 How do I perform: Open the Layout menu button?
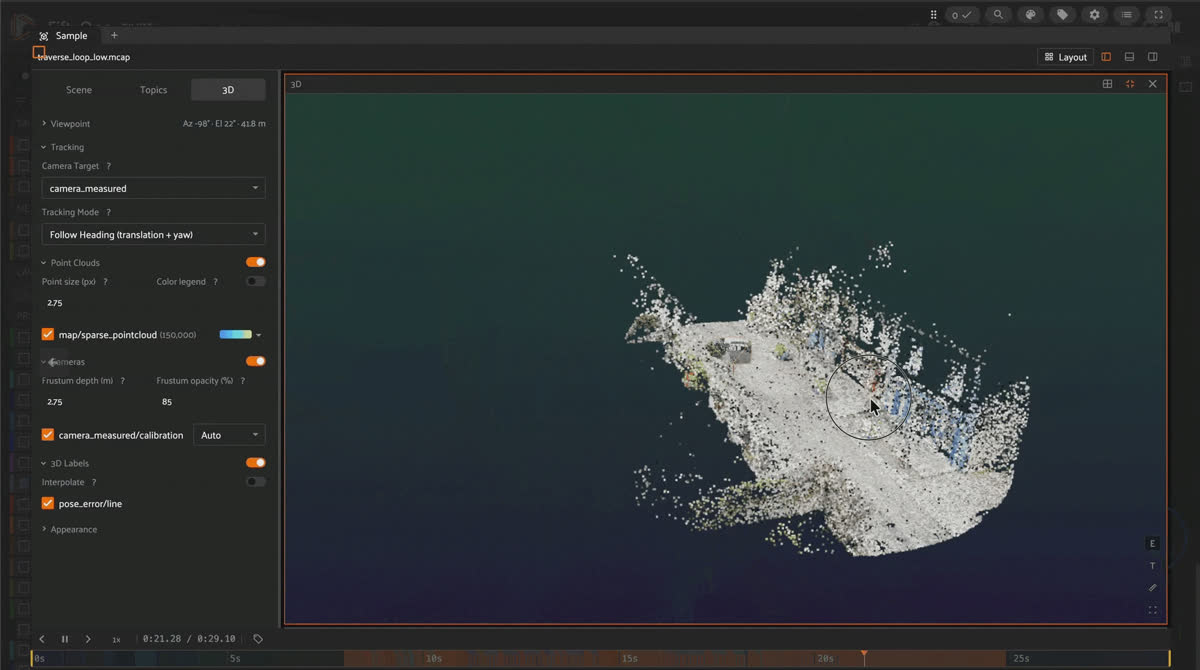pyautogui.click(x=1066, y=57)
